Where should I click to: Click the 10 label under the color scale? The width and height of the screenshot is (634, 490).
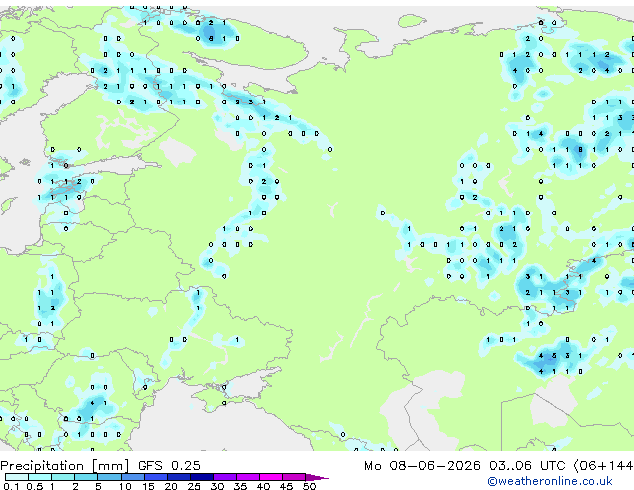pyautogui.click(x=125, y=486)
